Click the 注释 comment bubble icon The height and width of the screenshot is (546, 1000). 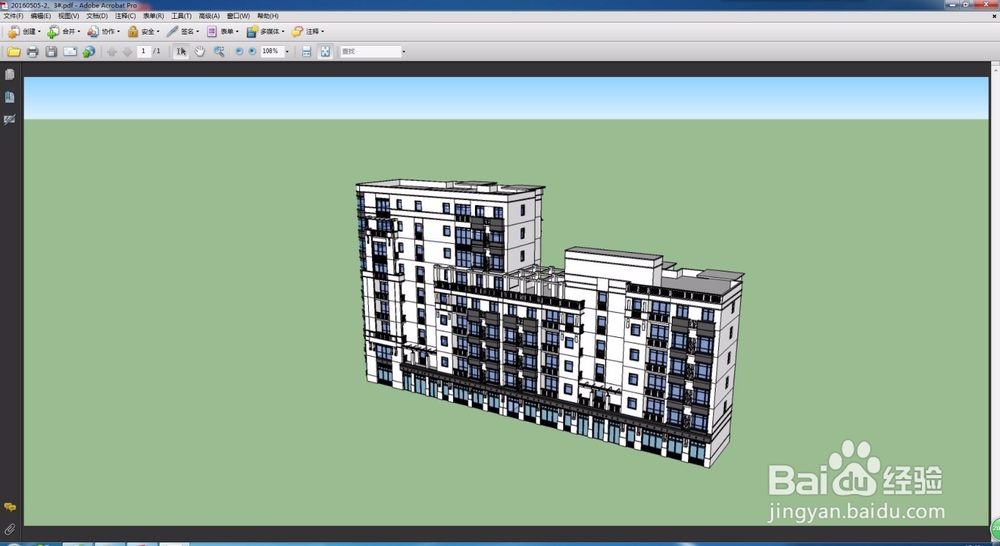[x=297, y=31]
